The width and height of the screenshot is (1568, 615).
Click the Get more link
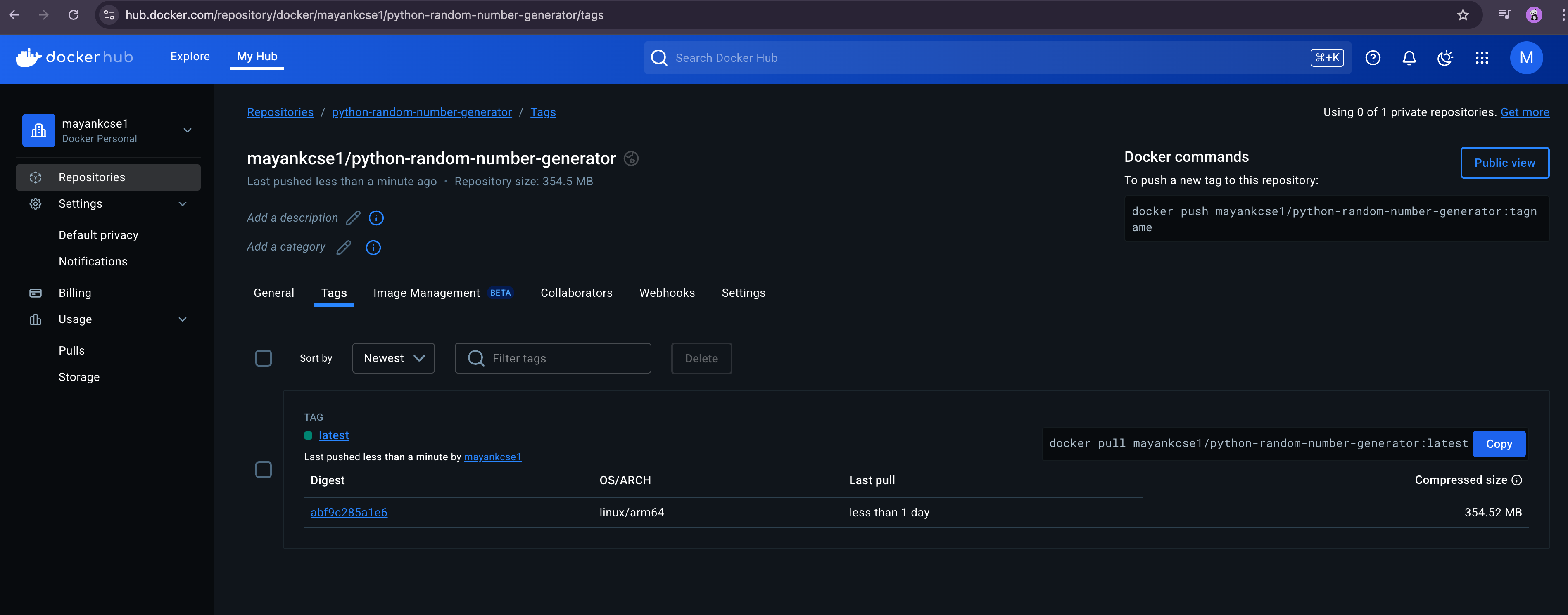point(1525,112)
